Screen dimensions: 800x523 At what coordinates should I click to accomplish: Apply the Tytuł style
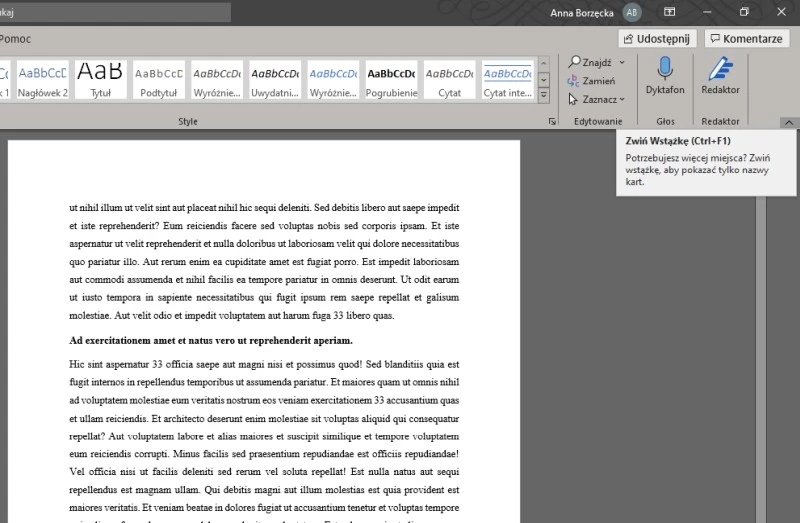(100, 80)
